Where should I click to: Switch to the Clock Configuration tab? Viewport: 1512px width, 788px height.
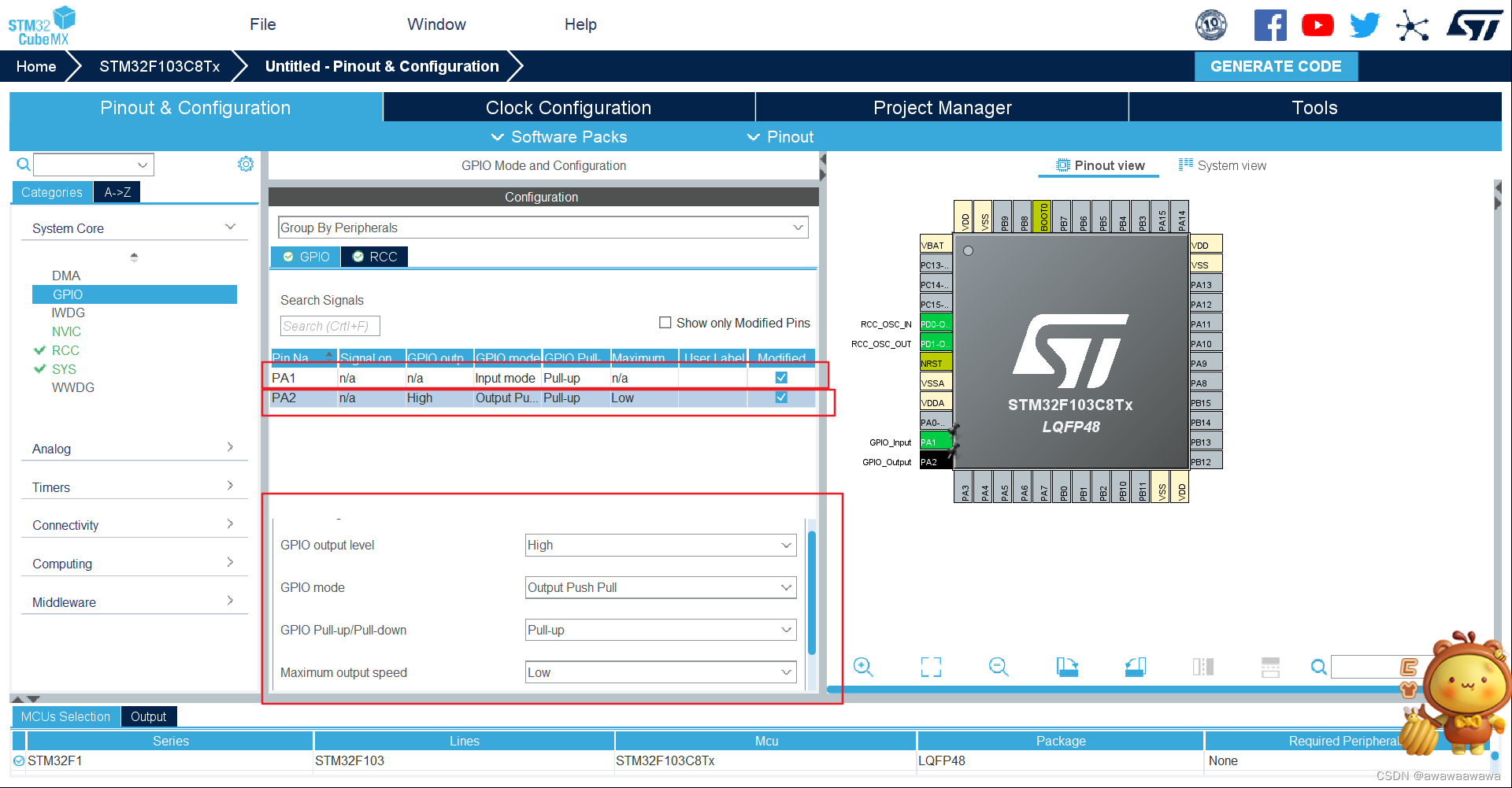click(569, 107)
